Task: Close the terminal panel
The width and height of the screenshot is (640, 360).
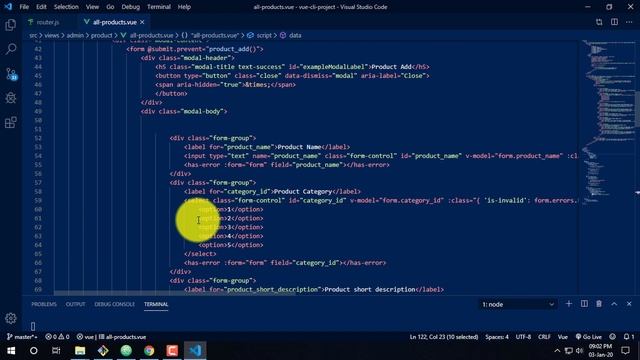Action: [629, 304]
